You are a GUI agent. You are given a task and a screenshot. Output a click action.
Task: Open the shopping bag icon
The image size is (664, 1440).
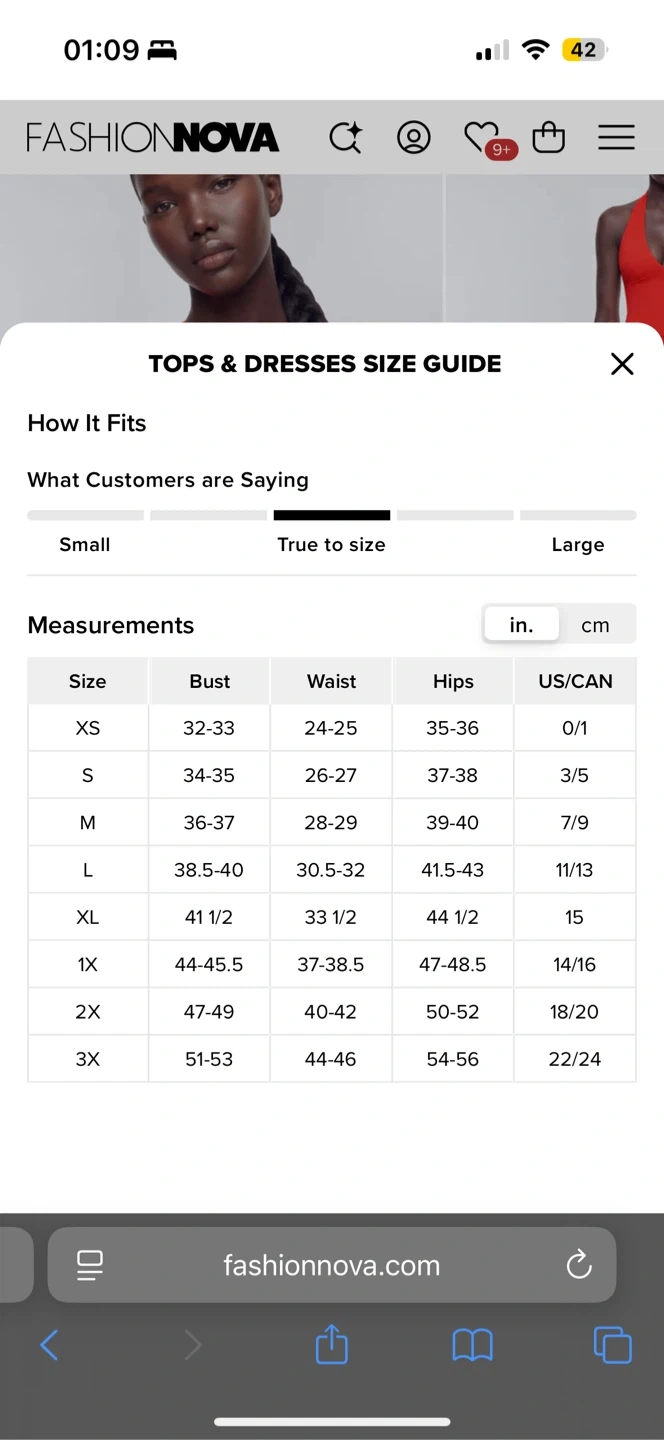[548, 137]
